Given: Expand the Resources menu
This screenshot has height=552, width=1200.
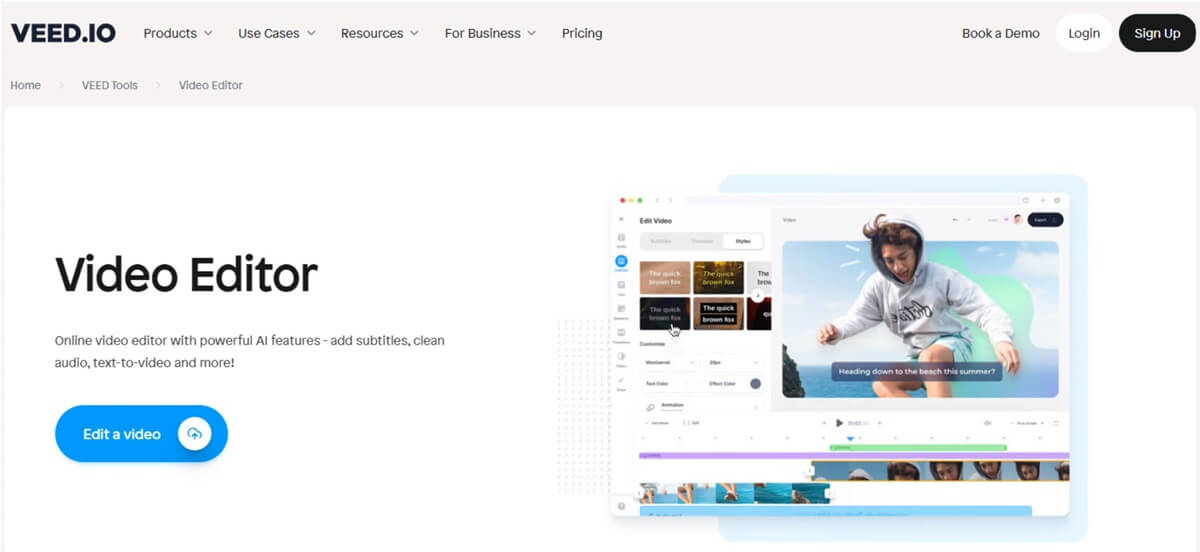Looking at the screenshot, I should (x=380, y=33).
